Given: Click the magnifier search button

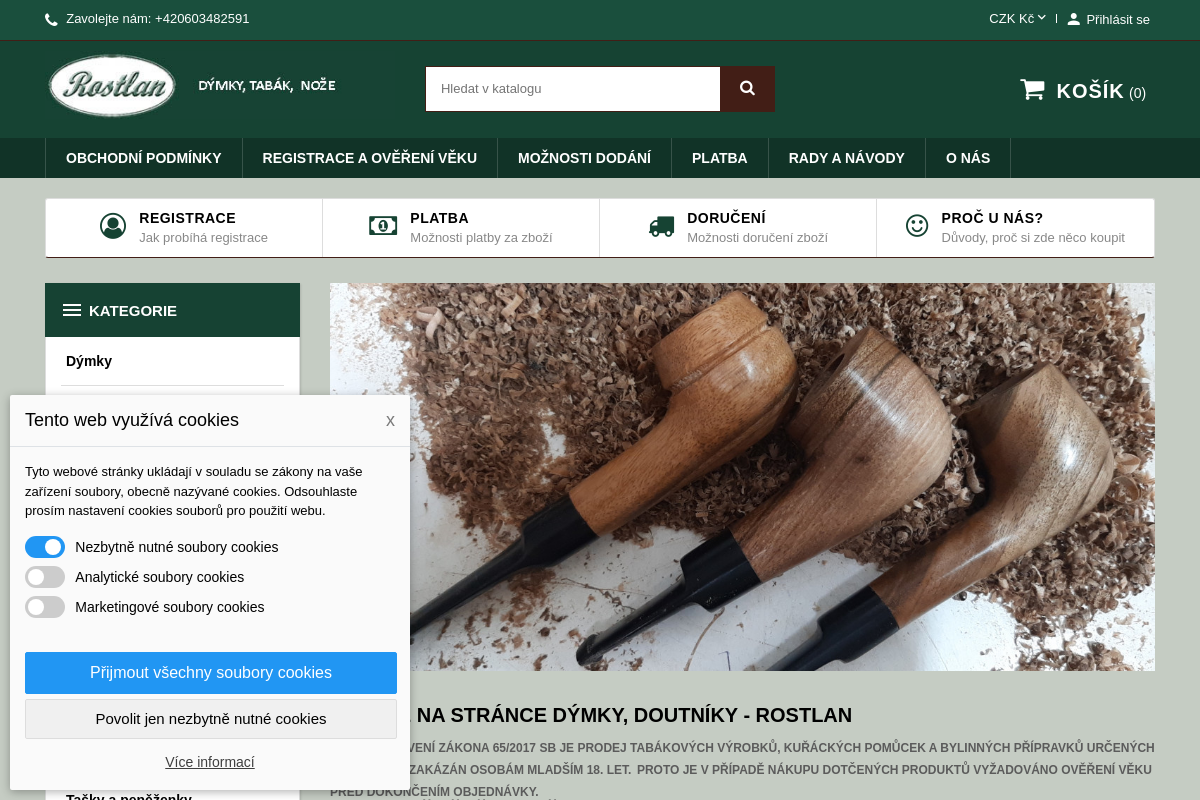Looking at the screenshot, I should pyautogui.click(x=747, y=89).
